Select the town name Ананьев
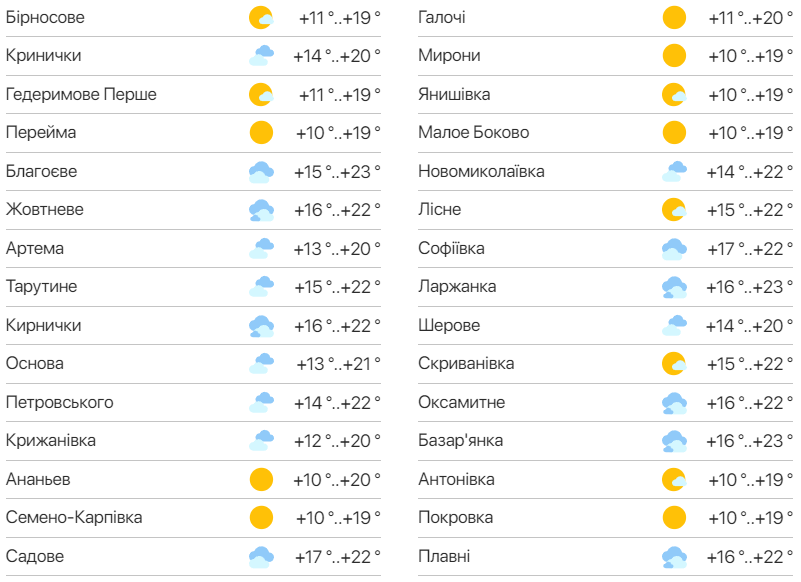Image resolution: width=801 pixels, height=582 pixels. click(x=37, y=480)
